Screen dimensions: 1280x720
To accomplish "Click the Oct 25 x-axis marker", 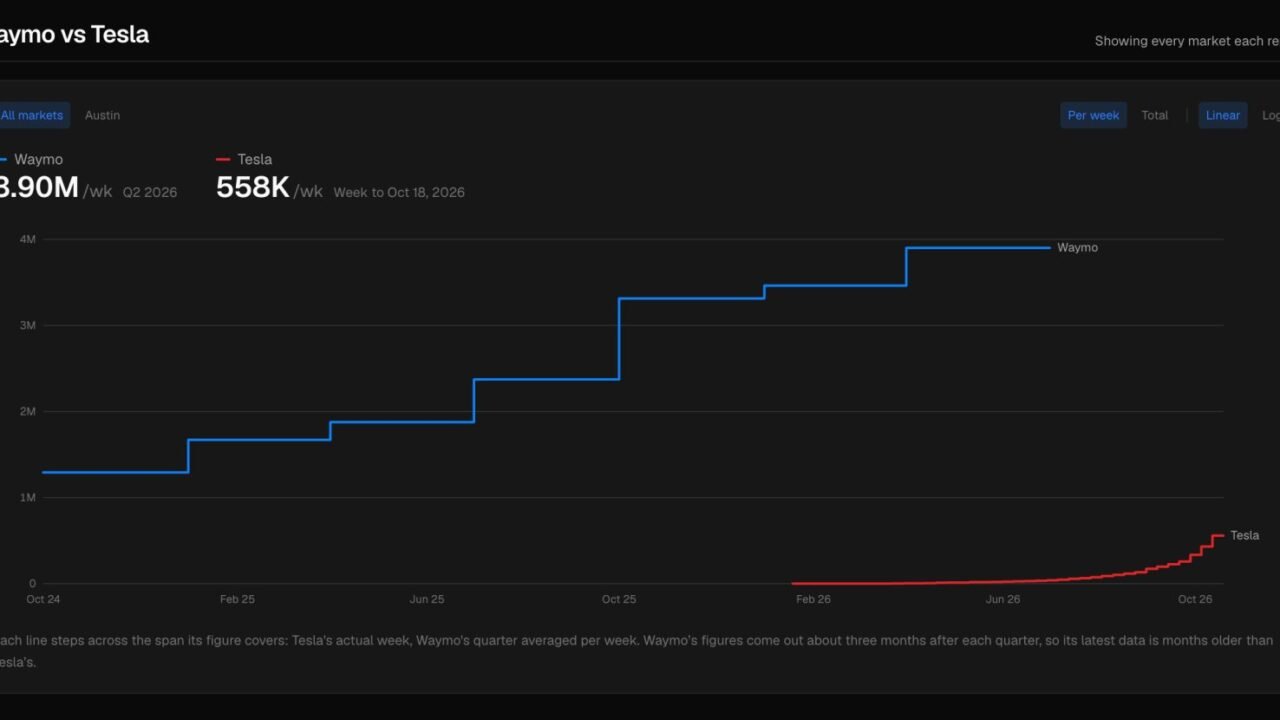I will 619,599.
